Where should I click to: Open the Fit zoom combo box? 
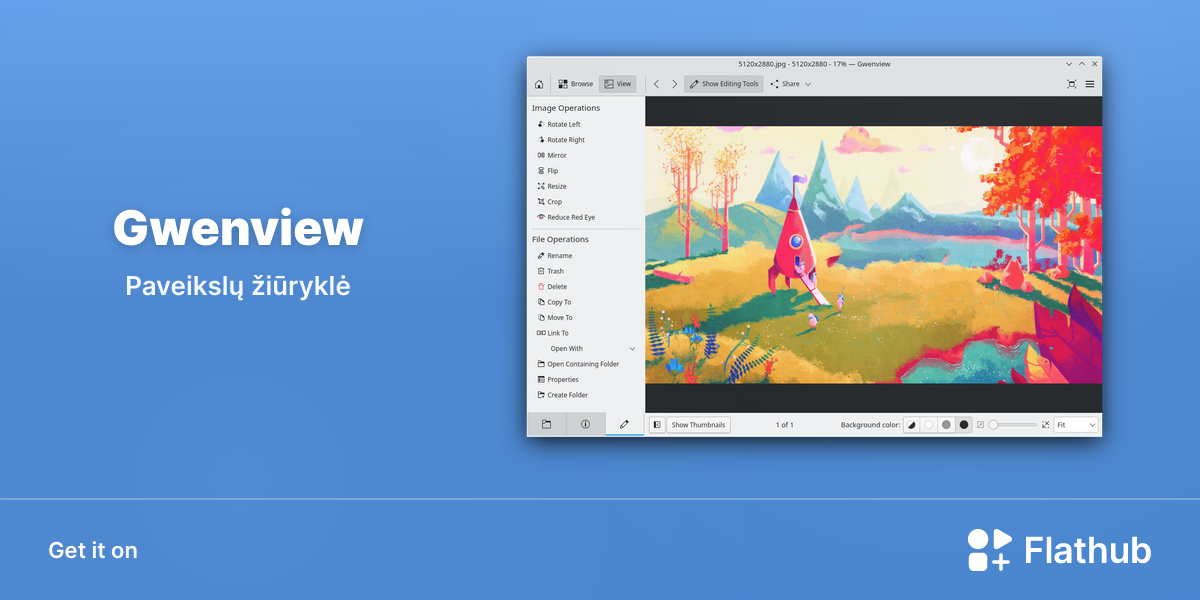[x=1076, y=425]
